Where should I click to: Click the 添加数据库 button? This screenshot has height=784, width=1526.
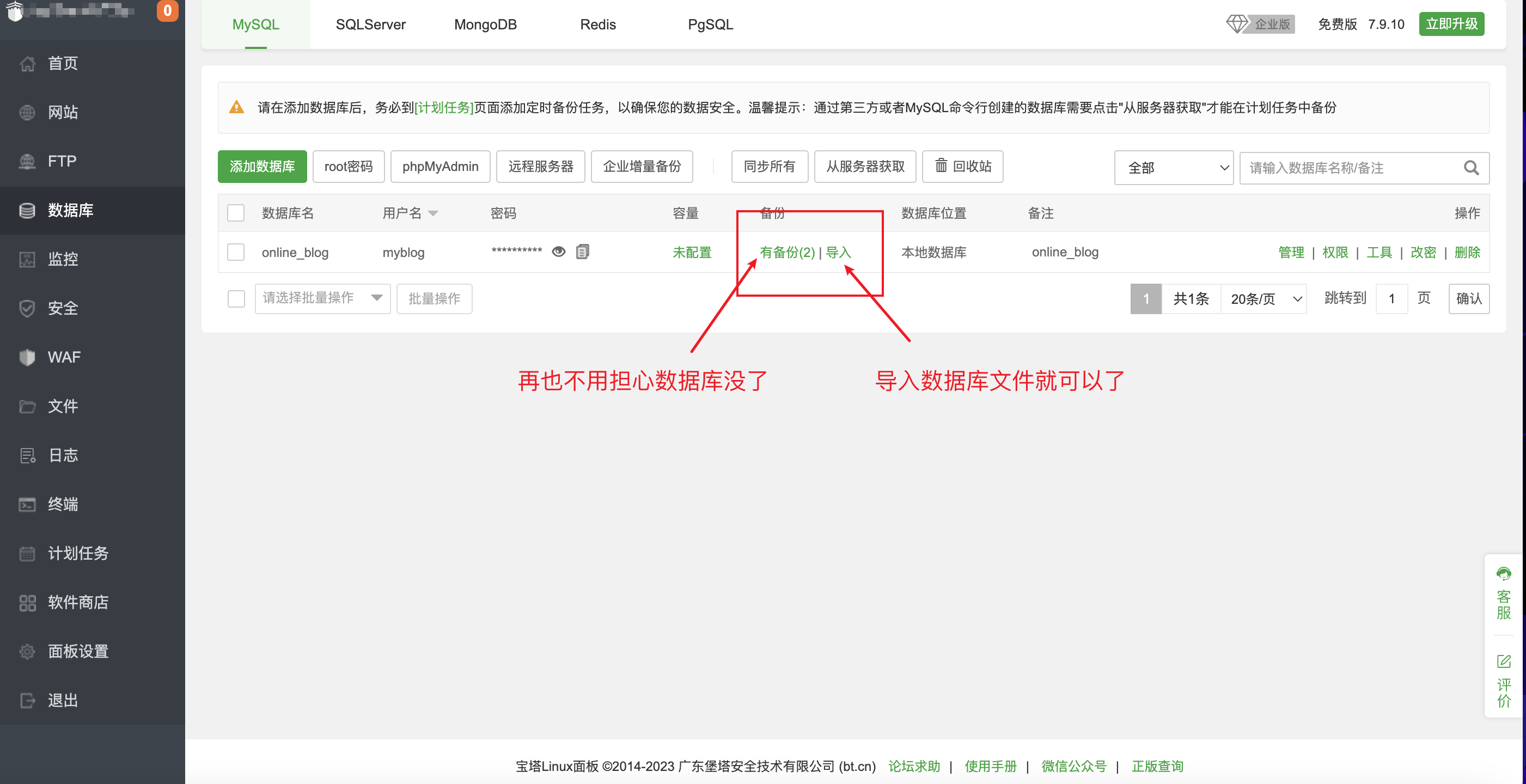pos(263,167)
